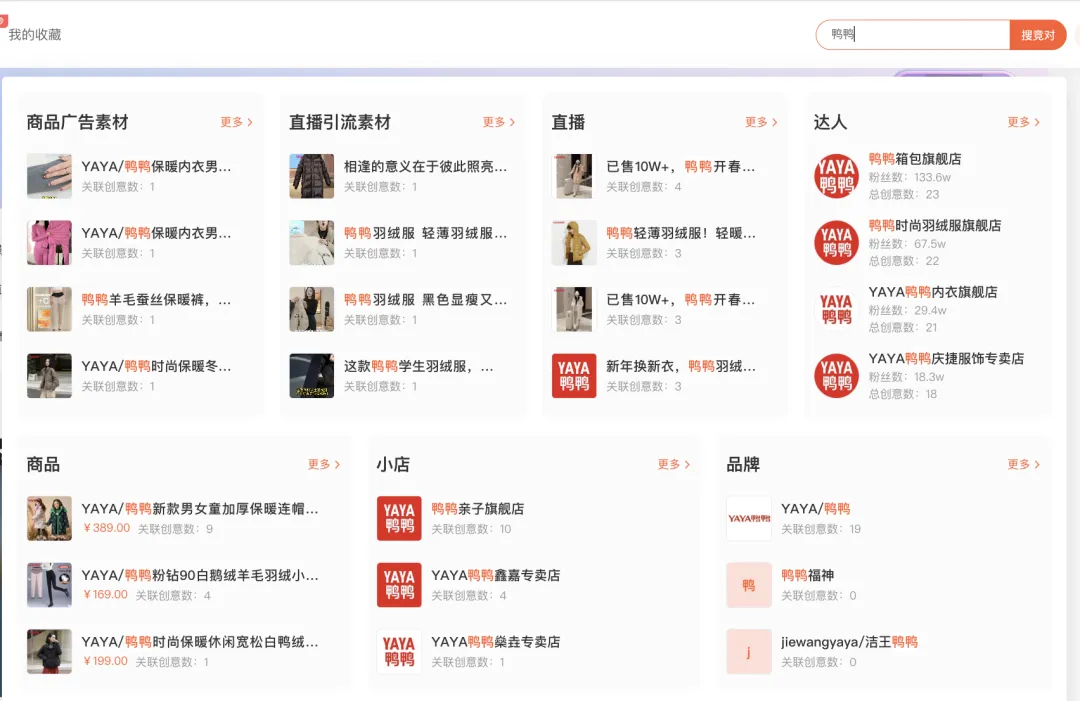Click 关联创意数: 10 under 鸭鸭亲子旗舰店
The height and width of the screenshot is (701, 1080).
click(471, 529)
